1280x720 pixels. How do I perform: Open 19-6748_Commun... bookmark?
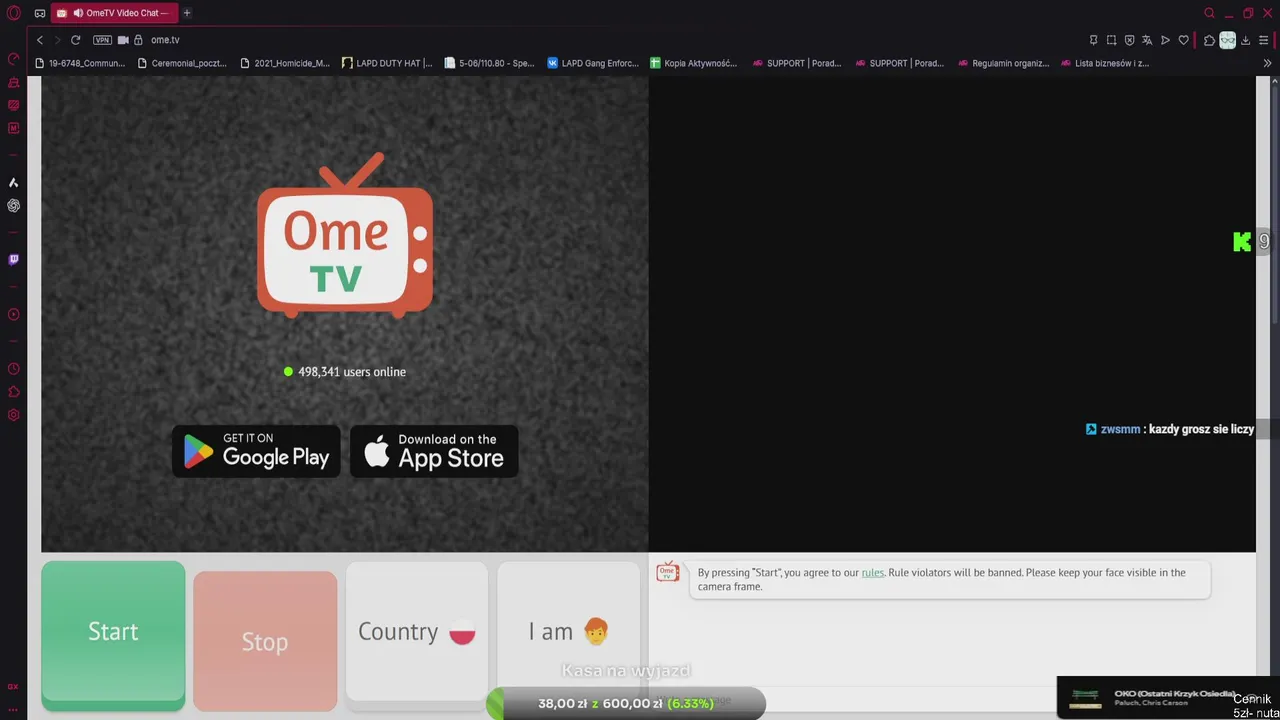click(80, 63)
